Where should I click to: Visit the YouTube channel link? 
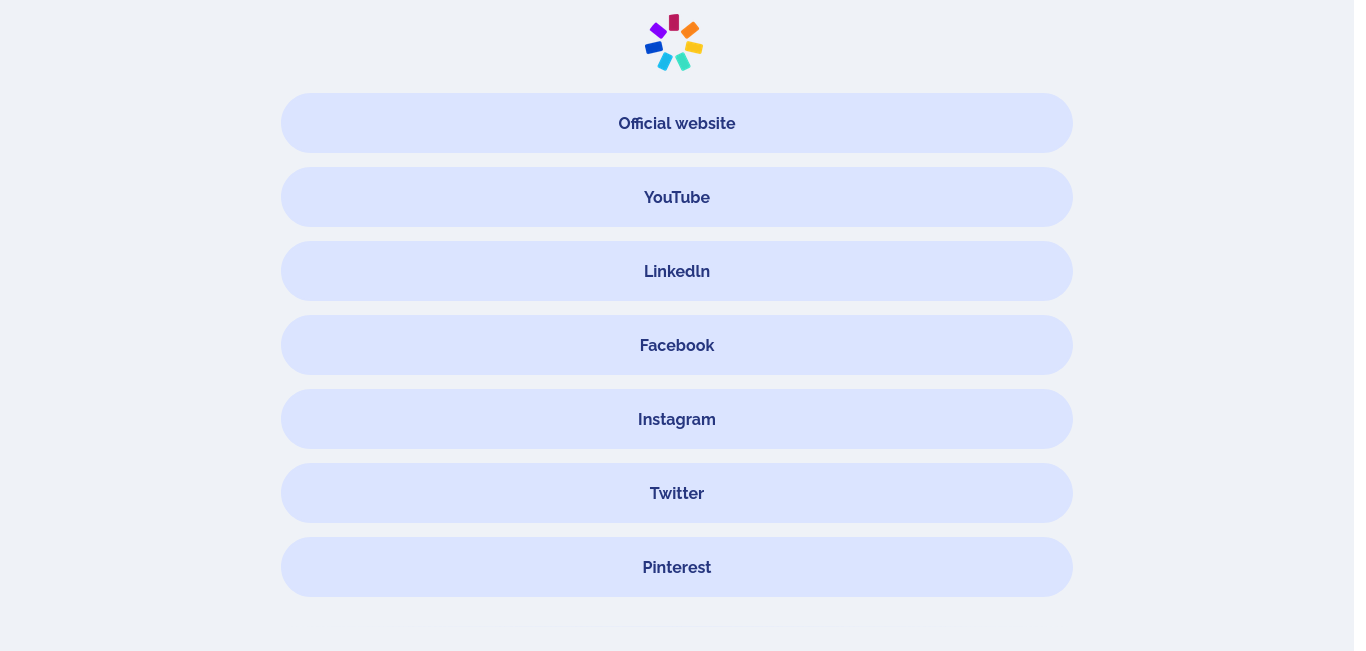click(677, 197)
